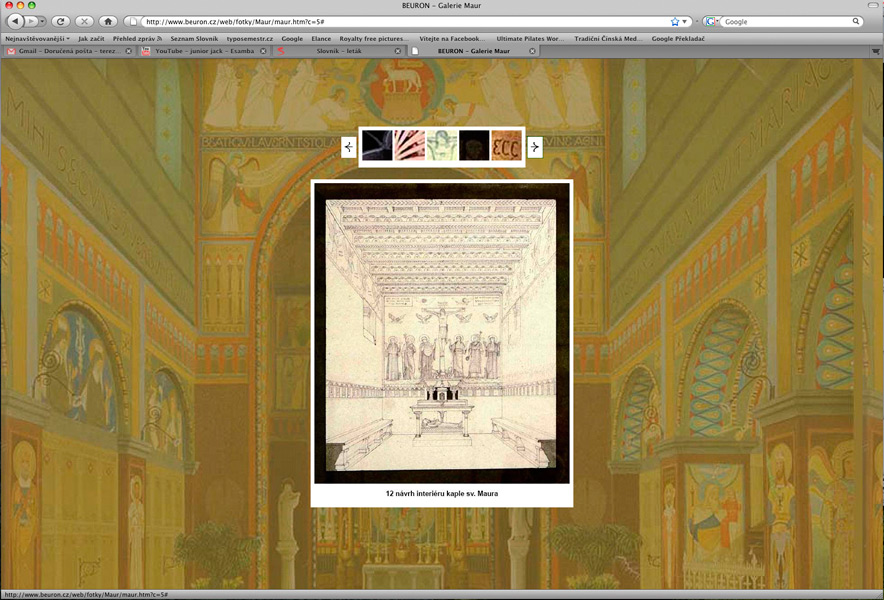Open the Ultimate Pilates Wor... bookmark
The width and height of the screenshot is (884, 600).
pyautogui.click(x=530, y=39)
